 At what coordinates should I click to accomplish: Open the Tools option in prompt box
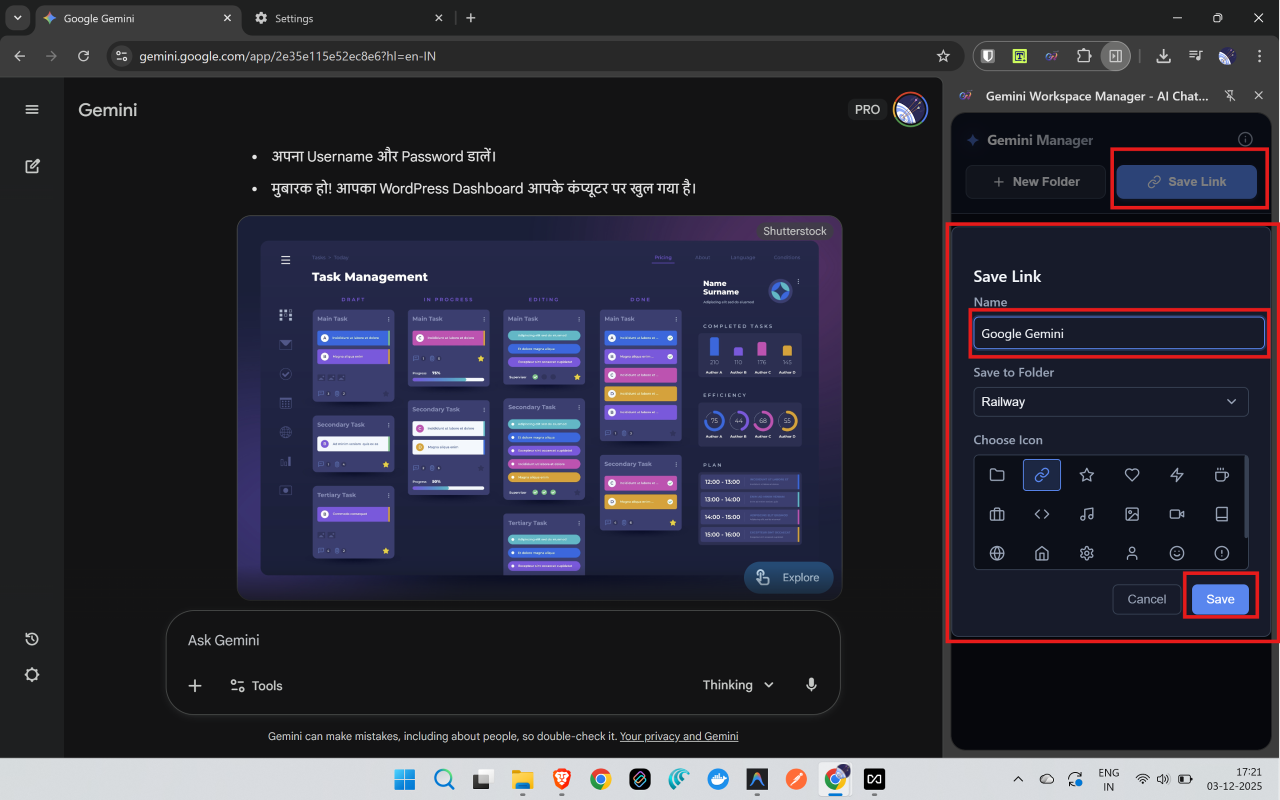coord(256,685)
